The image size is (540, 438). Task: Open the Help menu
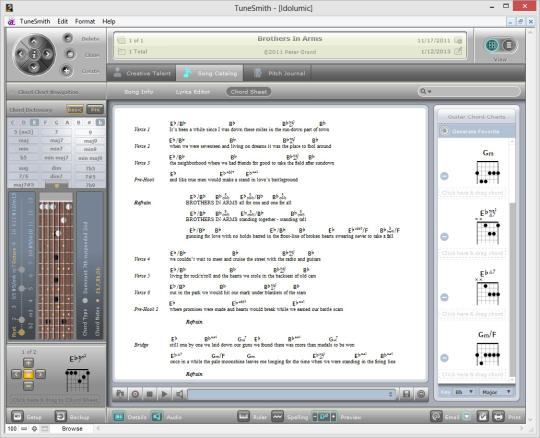(109, 21)
